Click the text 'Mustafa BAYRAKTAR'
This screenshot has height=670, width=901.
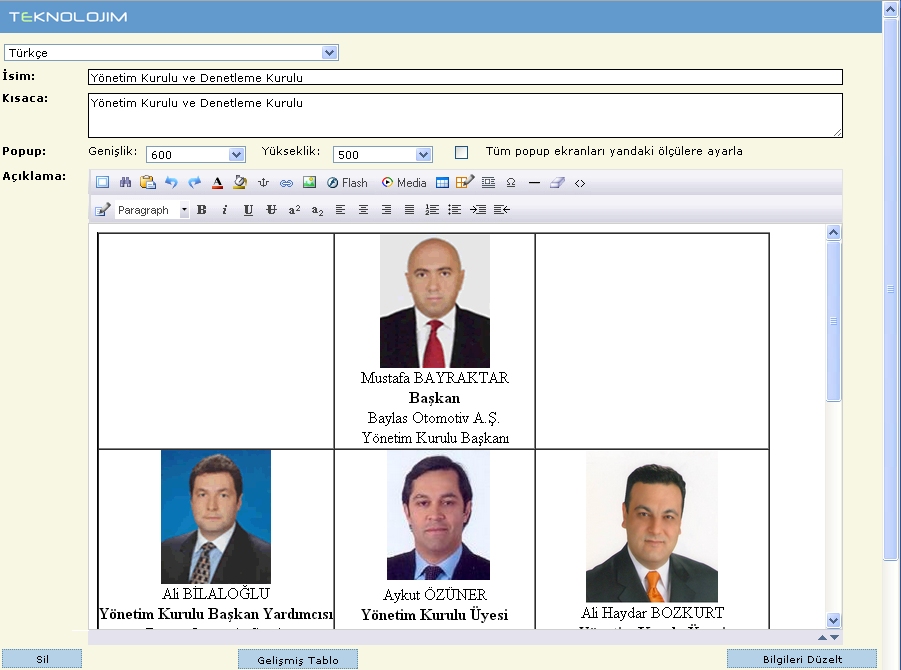click(434, 378)
